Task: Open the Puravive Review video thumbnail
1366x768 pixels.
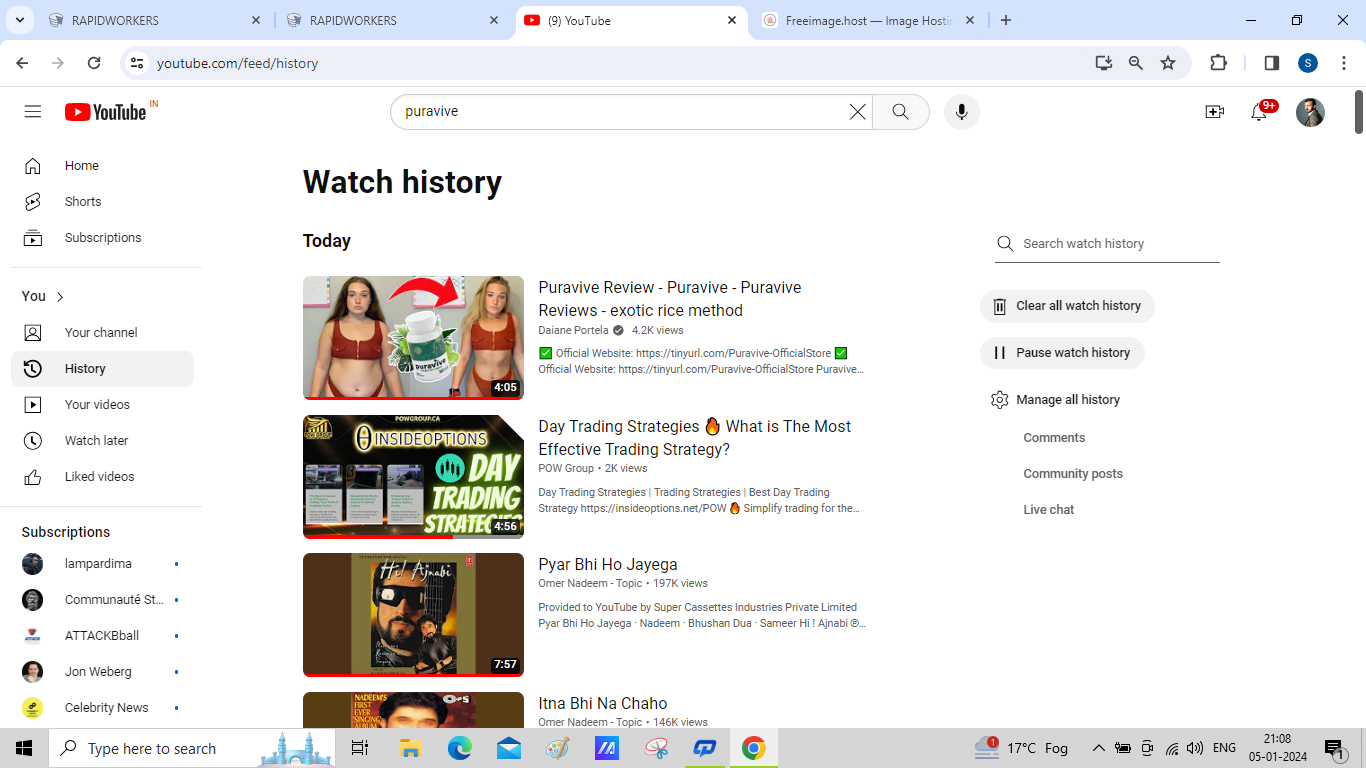Action: coord(413,338)
